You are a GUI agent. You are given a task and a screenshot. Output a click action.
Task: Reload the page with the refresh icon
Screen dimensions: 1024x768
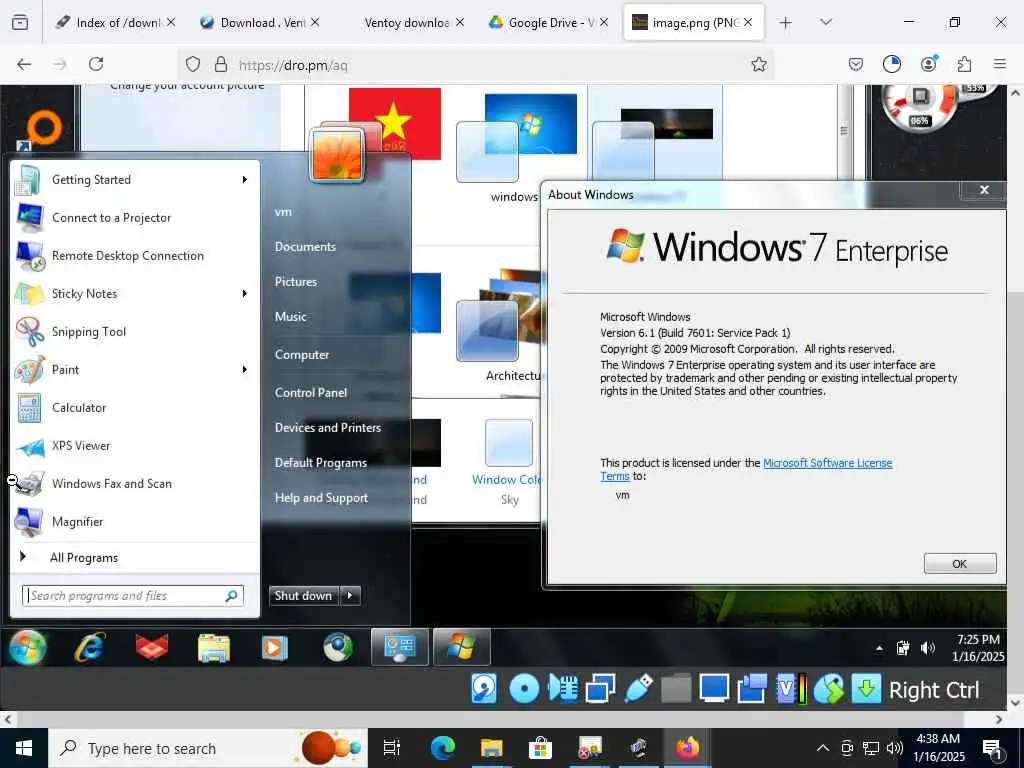(x=96, y=64)
